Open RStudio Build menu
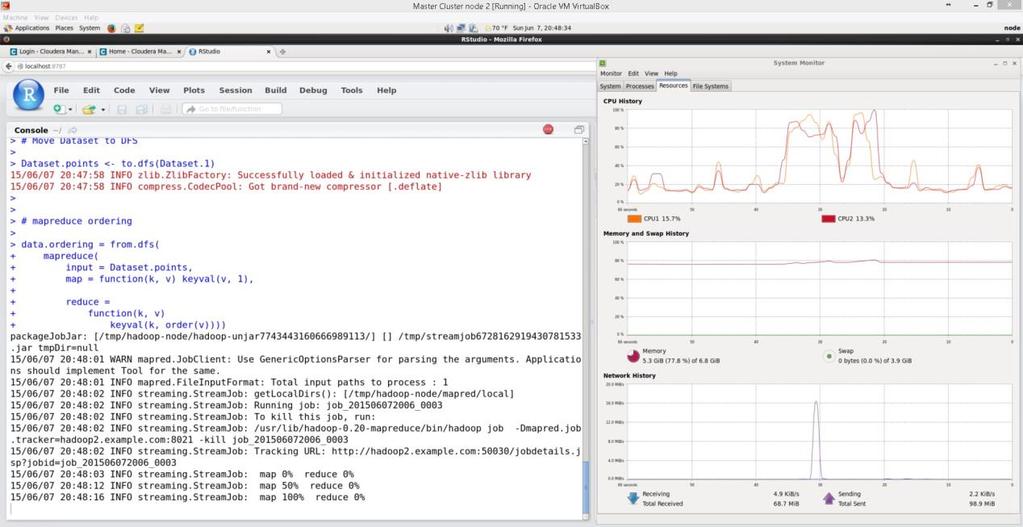 click(275, 91)
